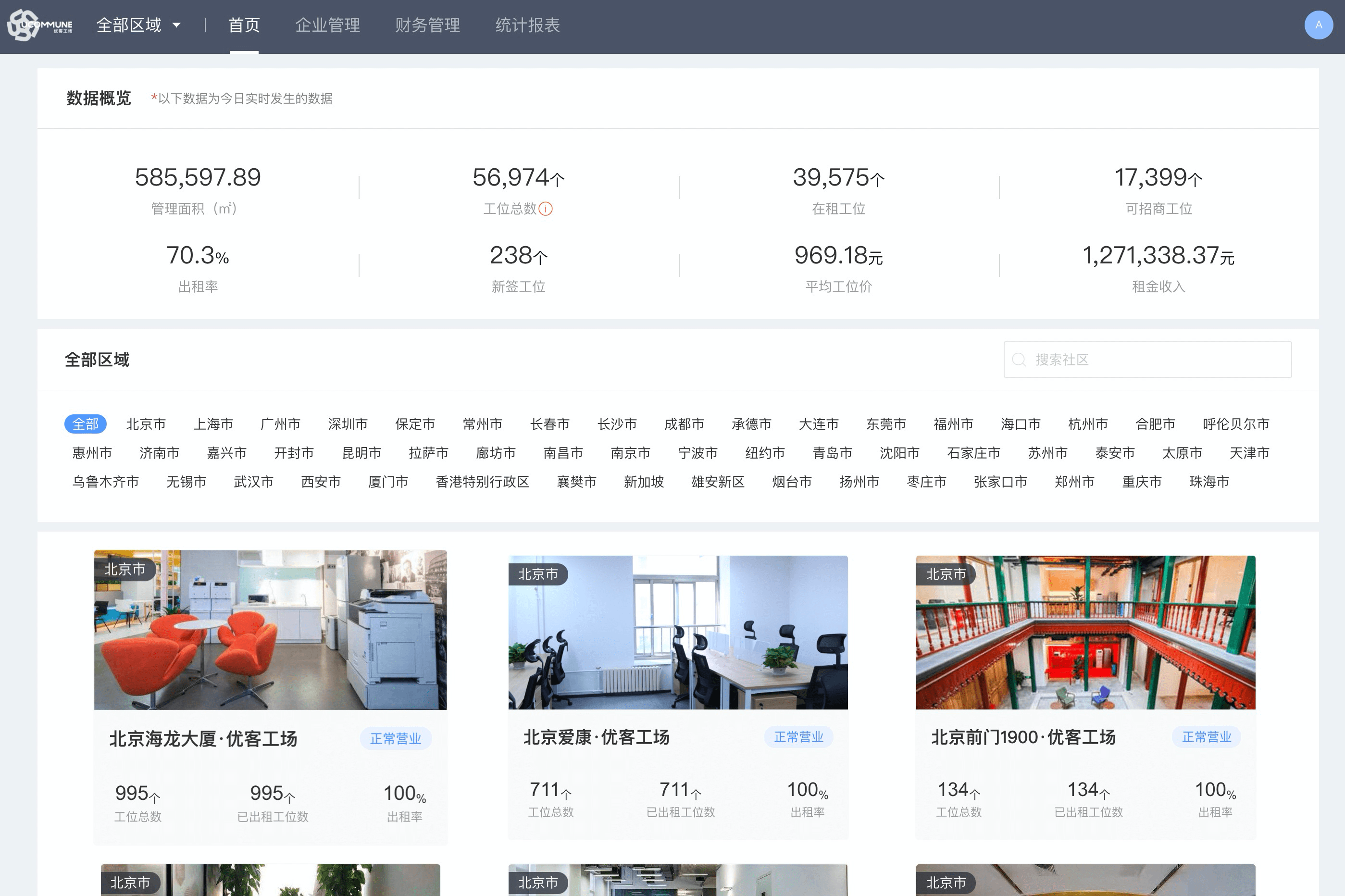Click the 乌鲁木齐市 filter

coord(106,482)
